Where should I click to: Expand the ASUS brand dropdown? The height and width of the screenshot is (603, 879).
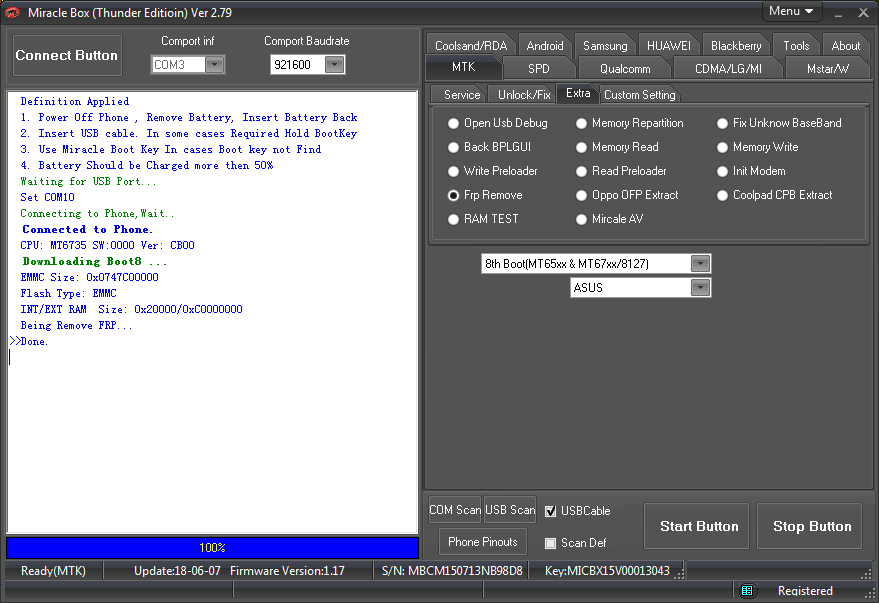coord(701,288)
